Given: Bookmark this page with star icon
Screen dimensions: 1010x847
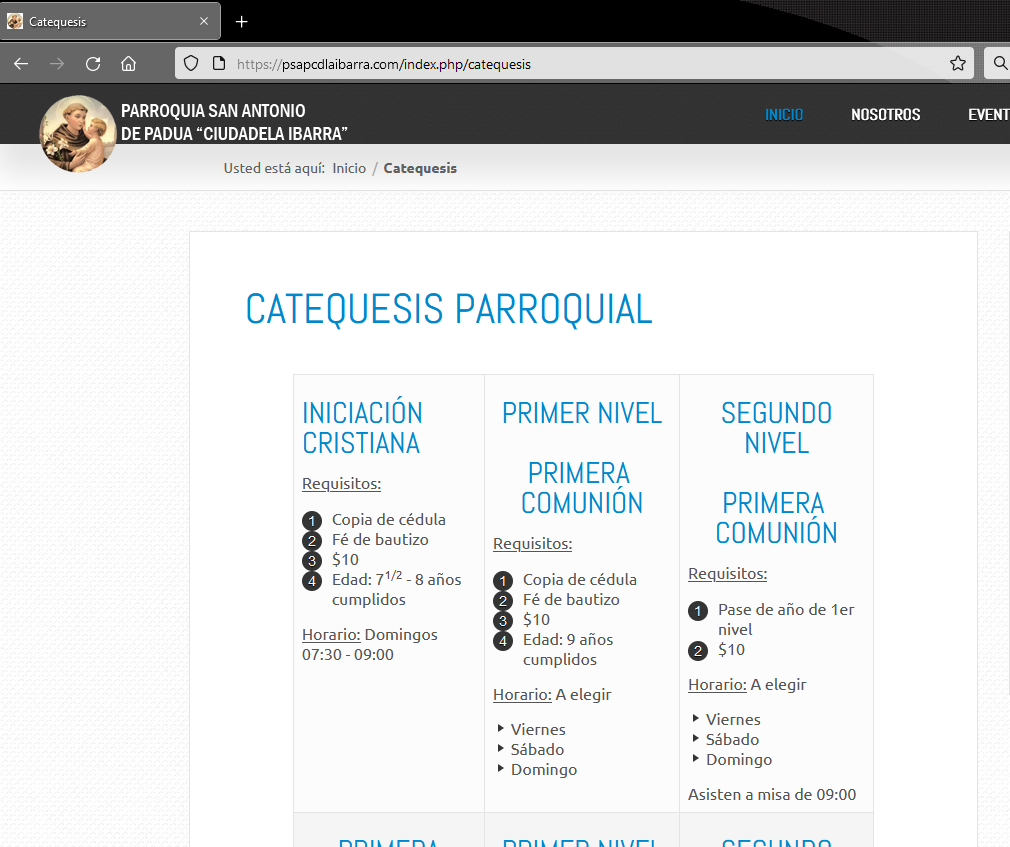Looking at the screenshot, I should [958, 64].
